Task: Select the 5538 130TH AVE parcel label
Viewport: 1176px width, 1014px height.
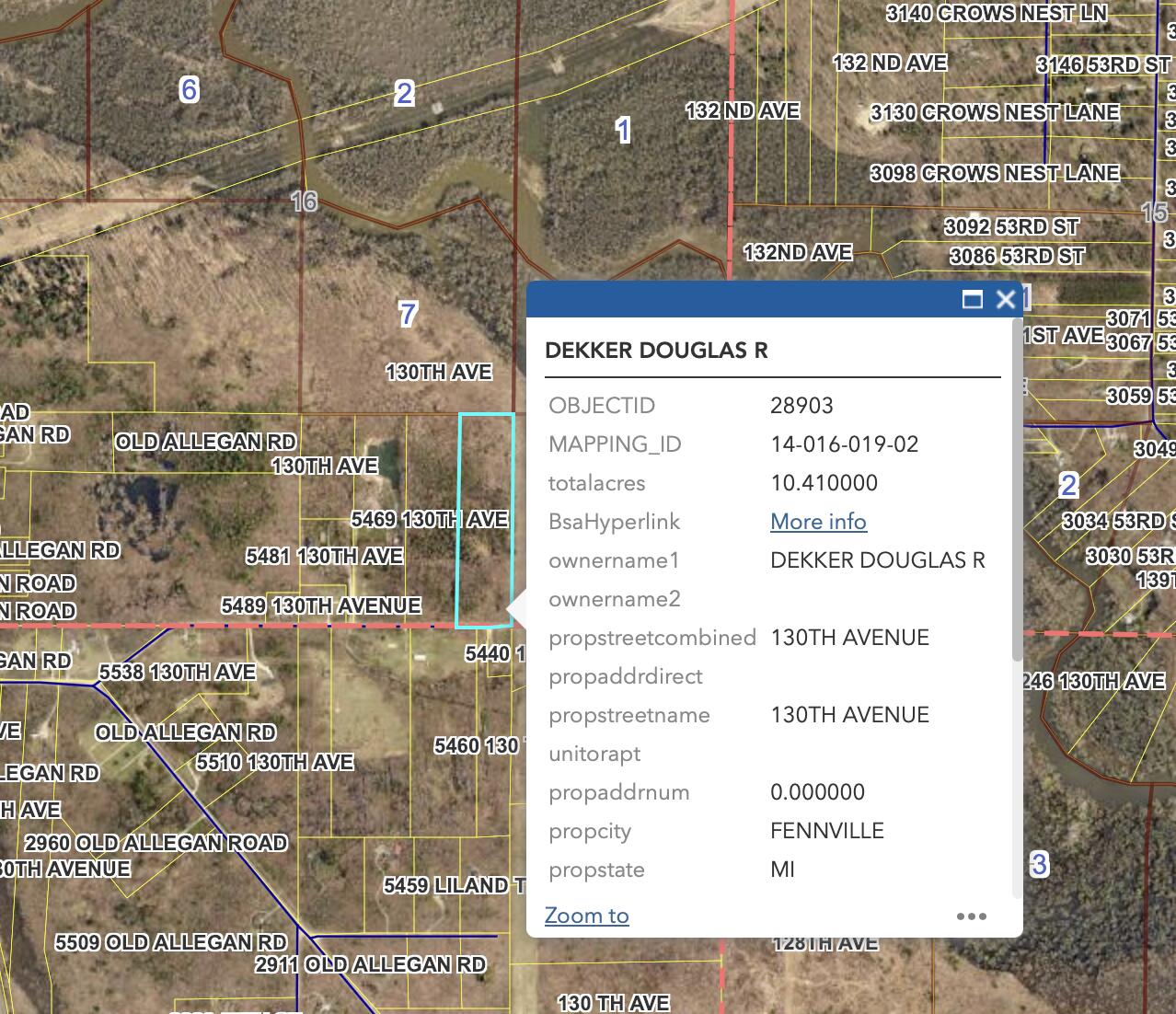Action: [x=177, y=672]
